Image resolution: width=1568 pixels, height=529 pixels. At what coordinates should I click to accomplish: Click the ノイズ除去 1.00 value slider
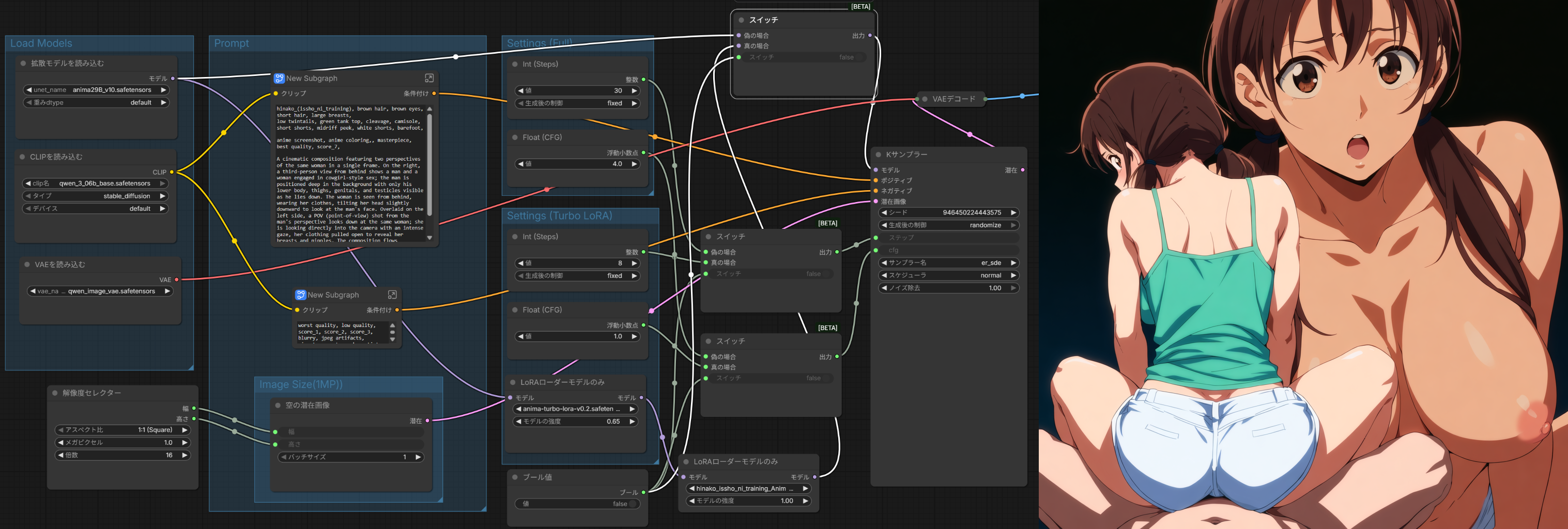coord(949,289)
